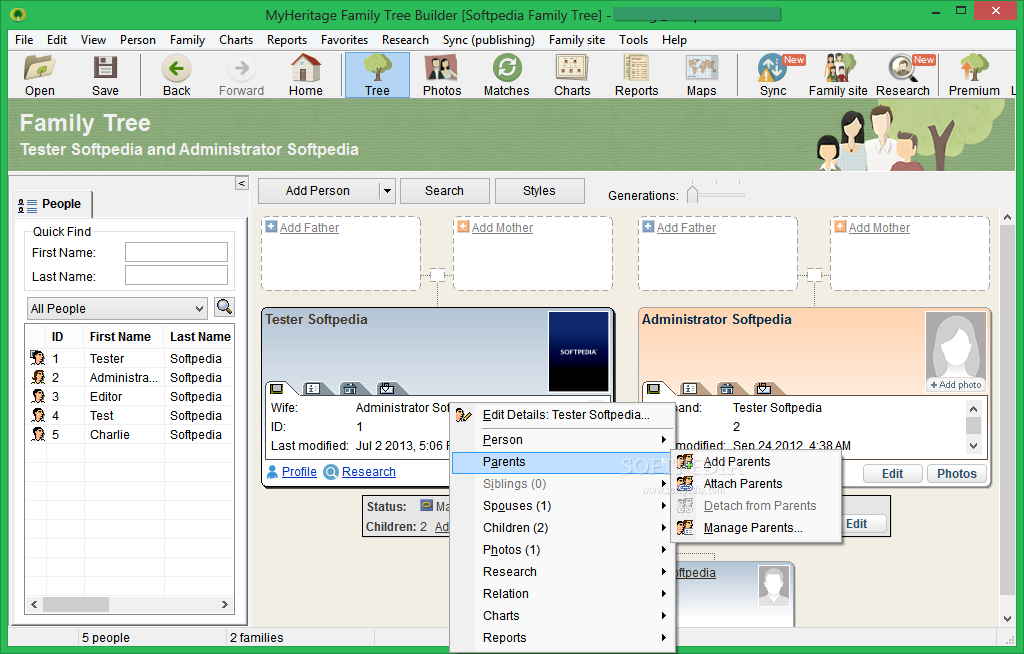1024x654 pixels.
Task: Click the Last Name column header
Action: coord(200,336)
